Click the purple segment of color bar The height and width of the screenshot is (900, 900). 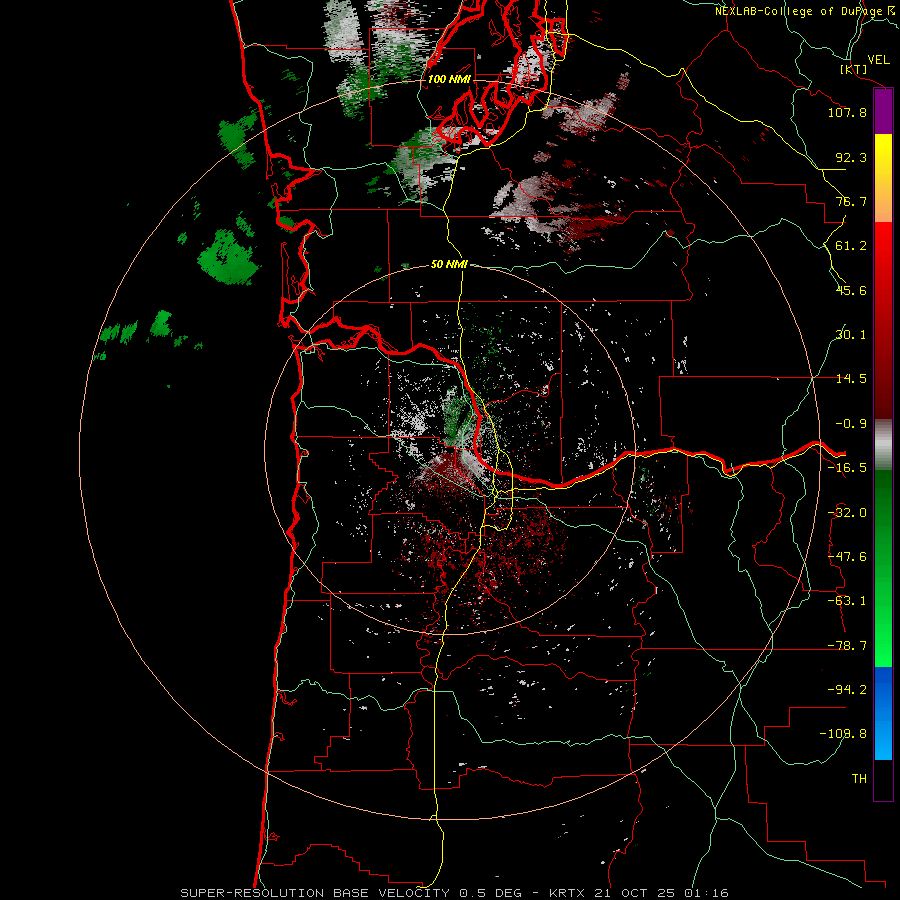tap(883, 112)
